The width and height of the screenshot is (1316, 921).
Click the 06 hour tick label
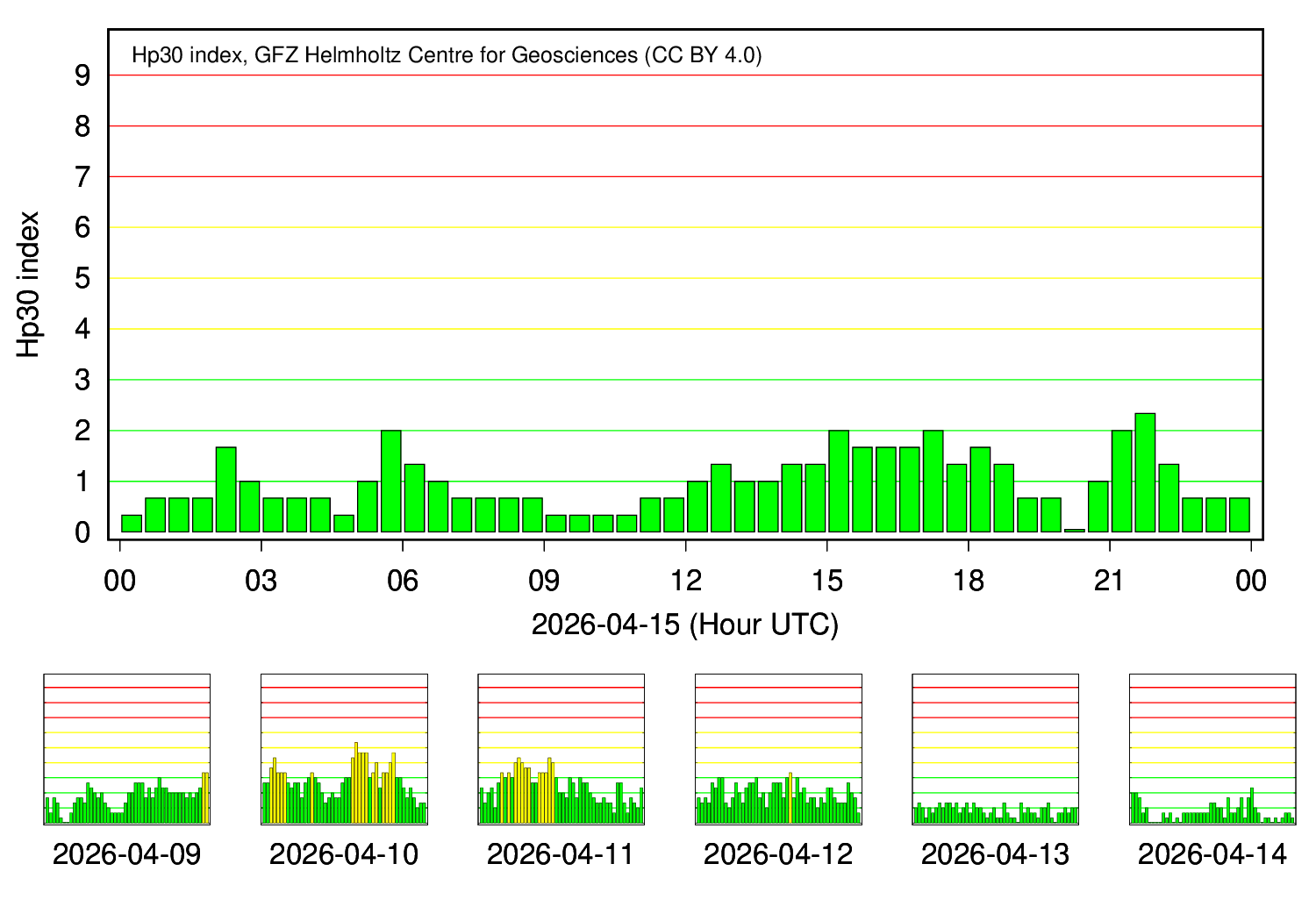click(403, 581)
